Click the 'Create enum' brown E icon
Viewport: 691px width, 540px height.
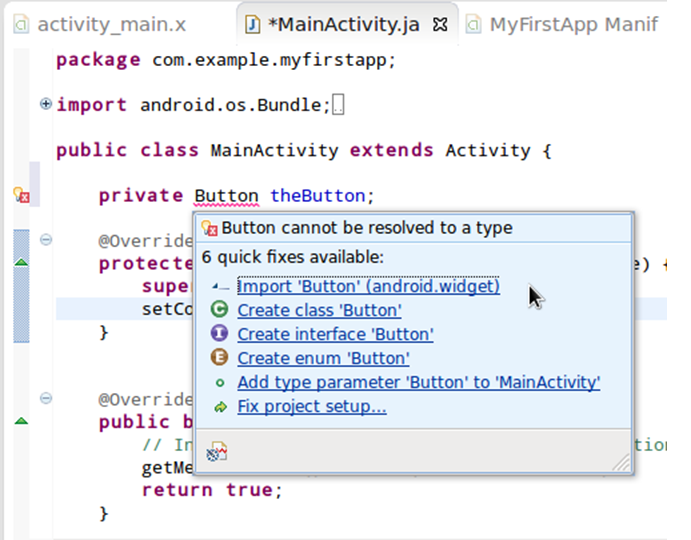click(219, 358)
